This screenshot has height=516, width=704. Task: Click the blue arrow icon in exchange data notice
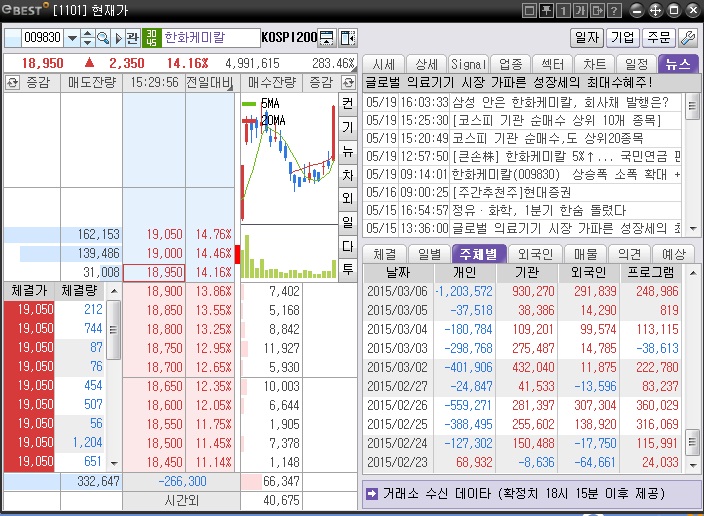click(x=372, y=494)
